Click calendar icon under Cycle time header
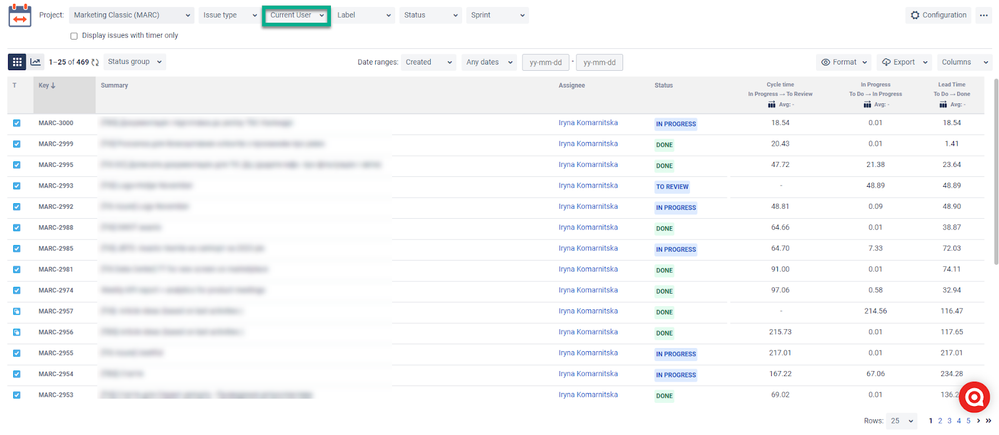Screen dimensions: 999x435 772,104
